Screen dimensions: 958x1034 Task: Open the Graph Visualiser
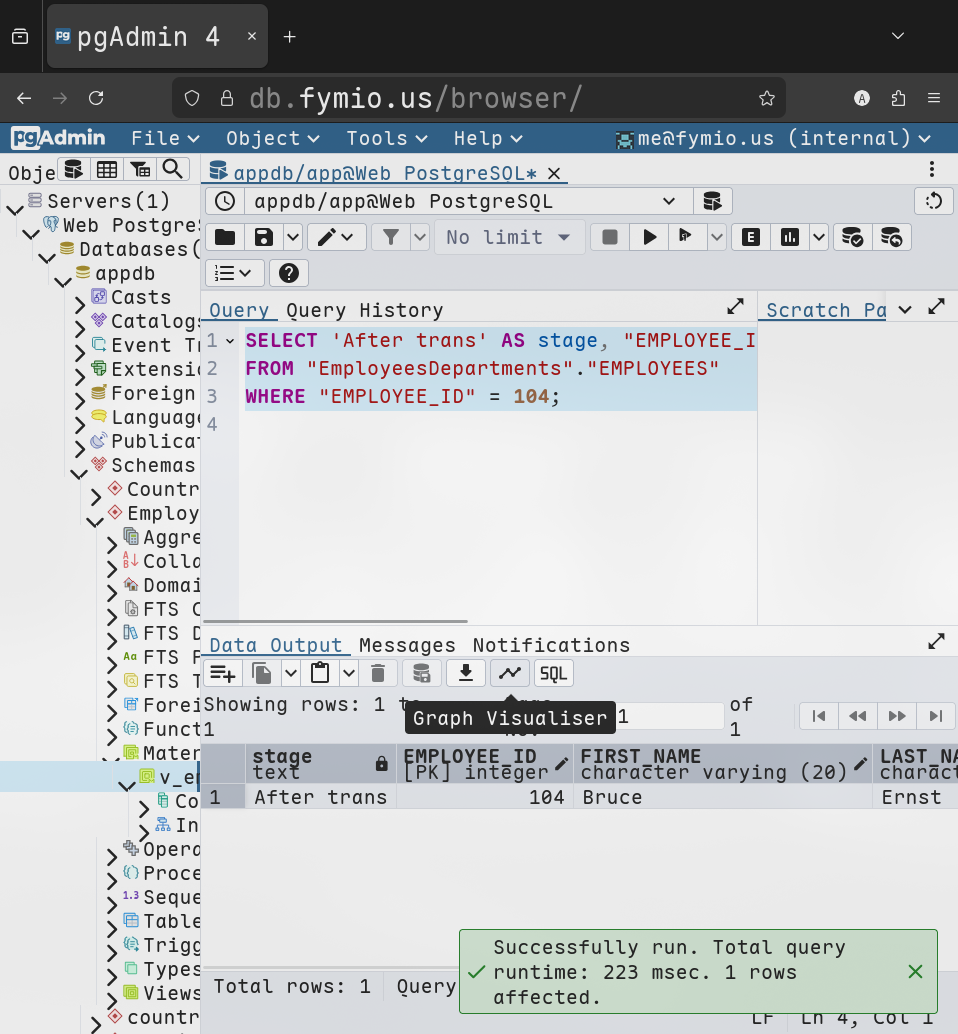tap(510, 673)
